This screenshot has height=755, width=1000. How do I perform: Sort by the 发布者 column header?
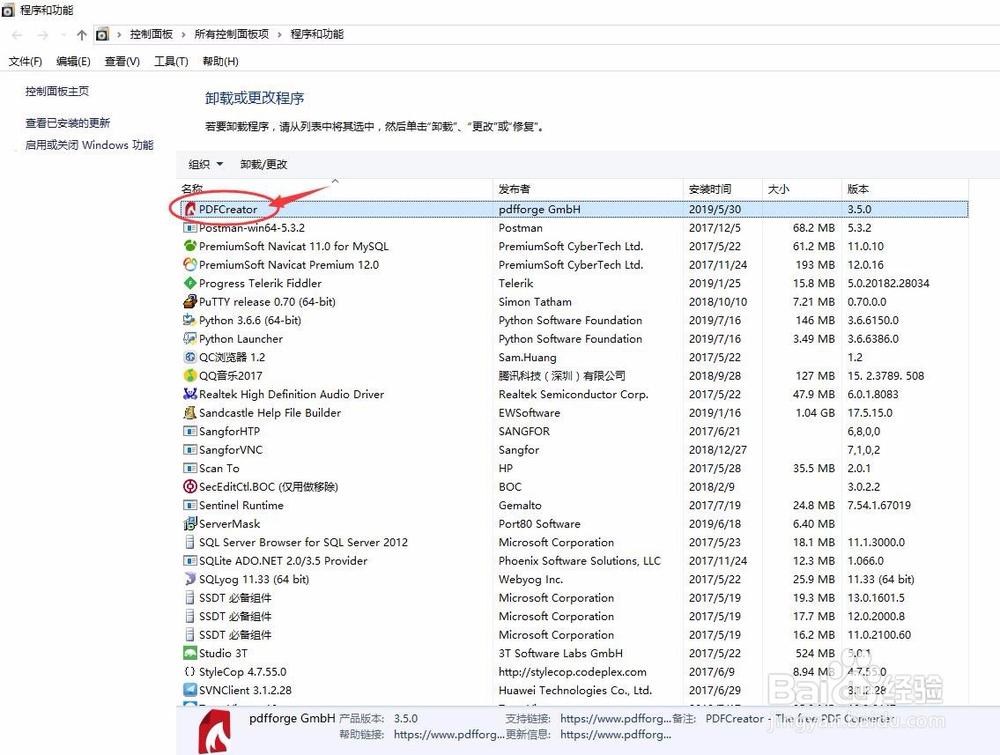588,189
